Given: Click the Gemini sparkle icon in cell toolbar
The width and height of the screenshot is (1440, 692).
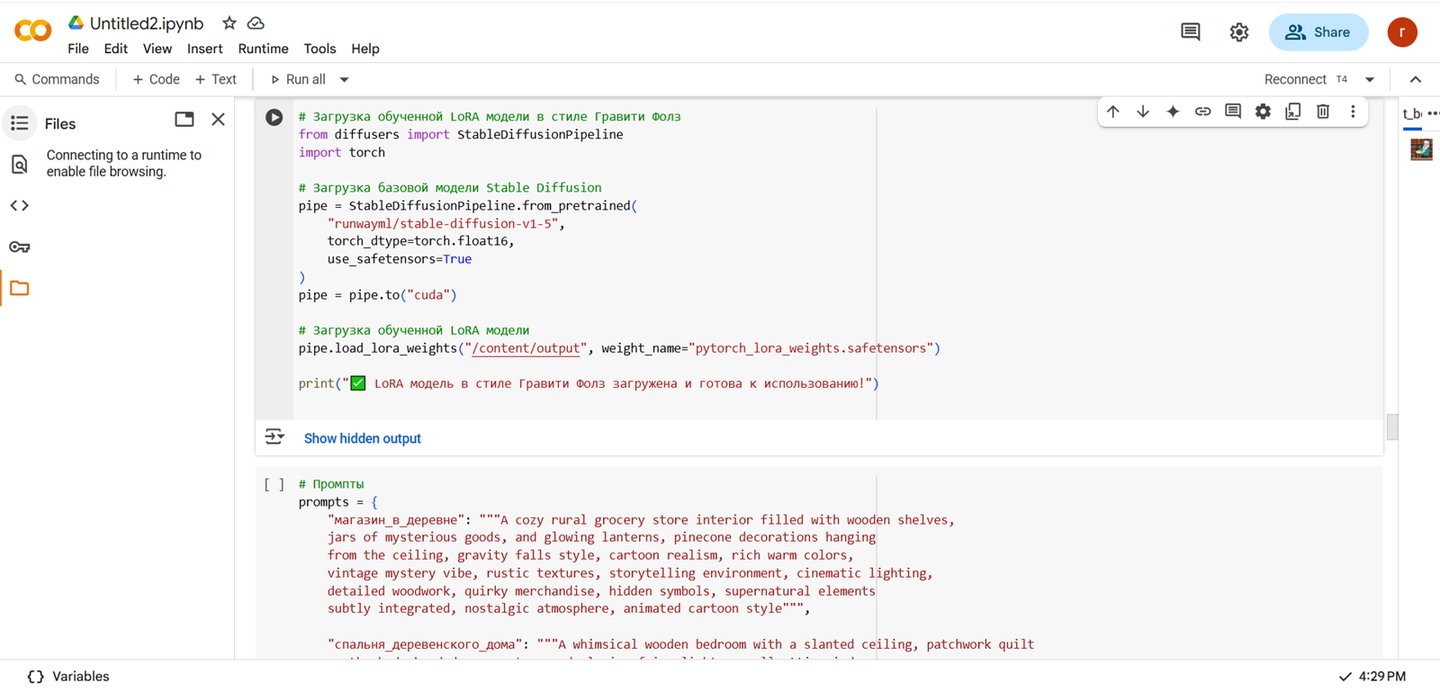Looking at the screenshot, I should click(1173, 112).
